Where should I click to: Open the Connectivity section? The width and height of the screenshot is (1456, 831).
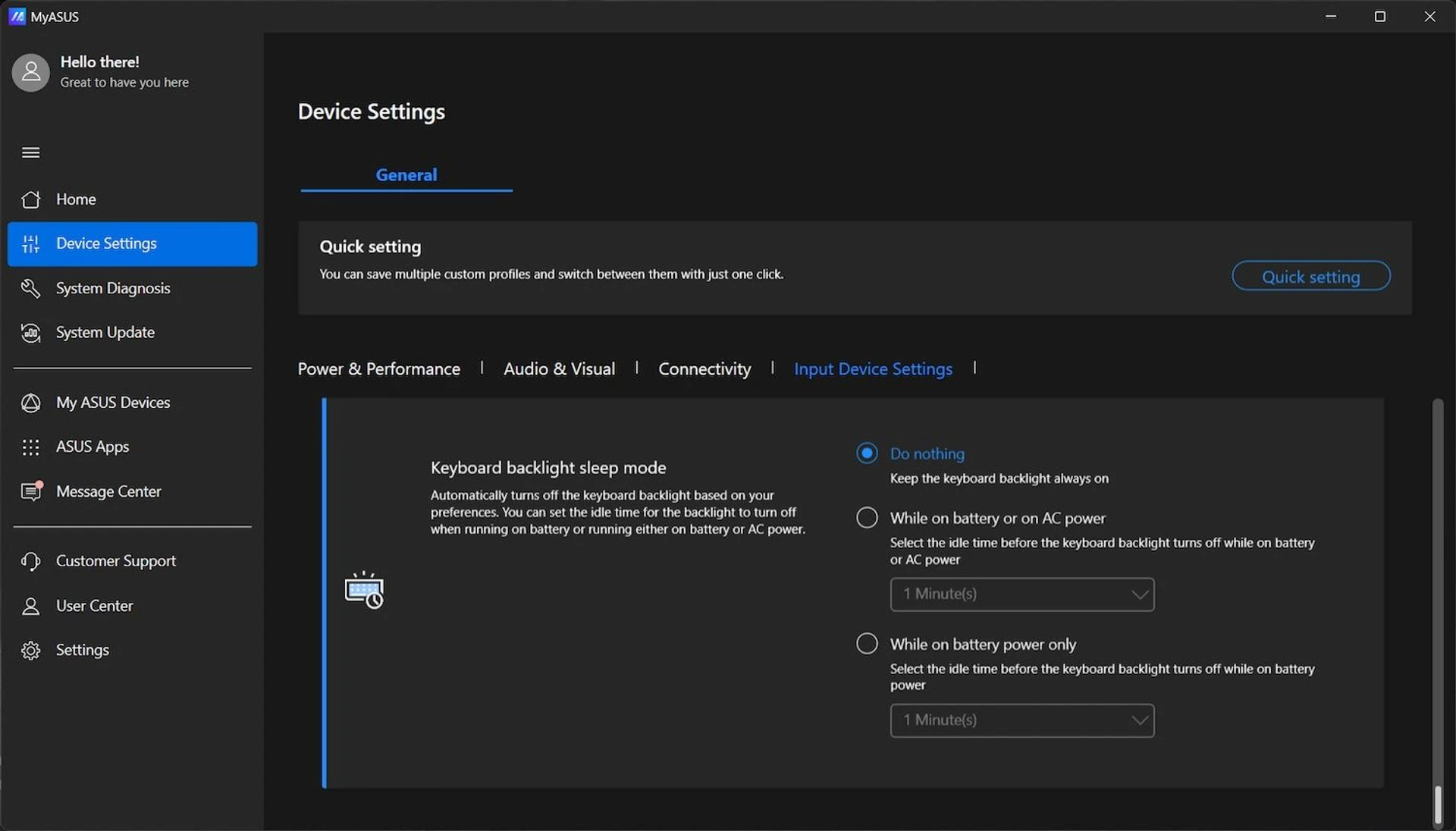tap(704, 368)
